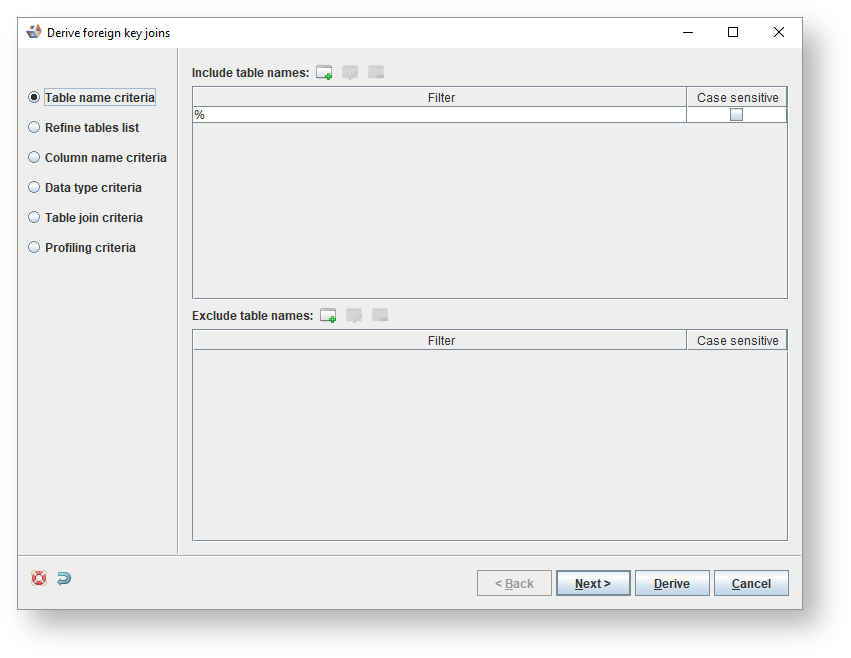Open help via the lifebuoy icon
This screenshot has height=658, width=851.
[39, 578]
